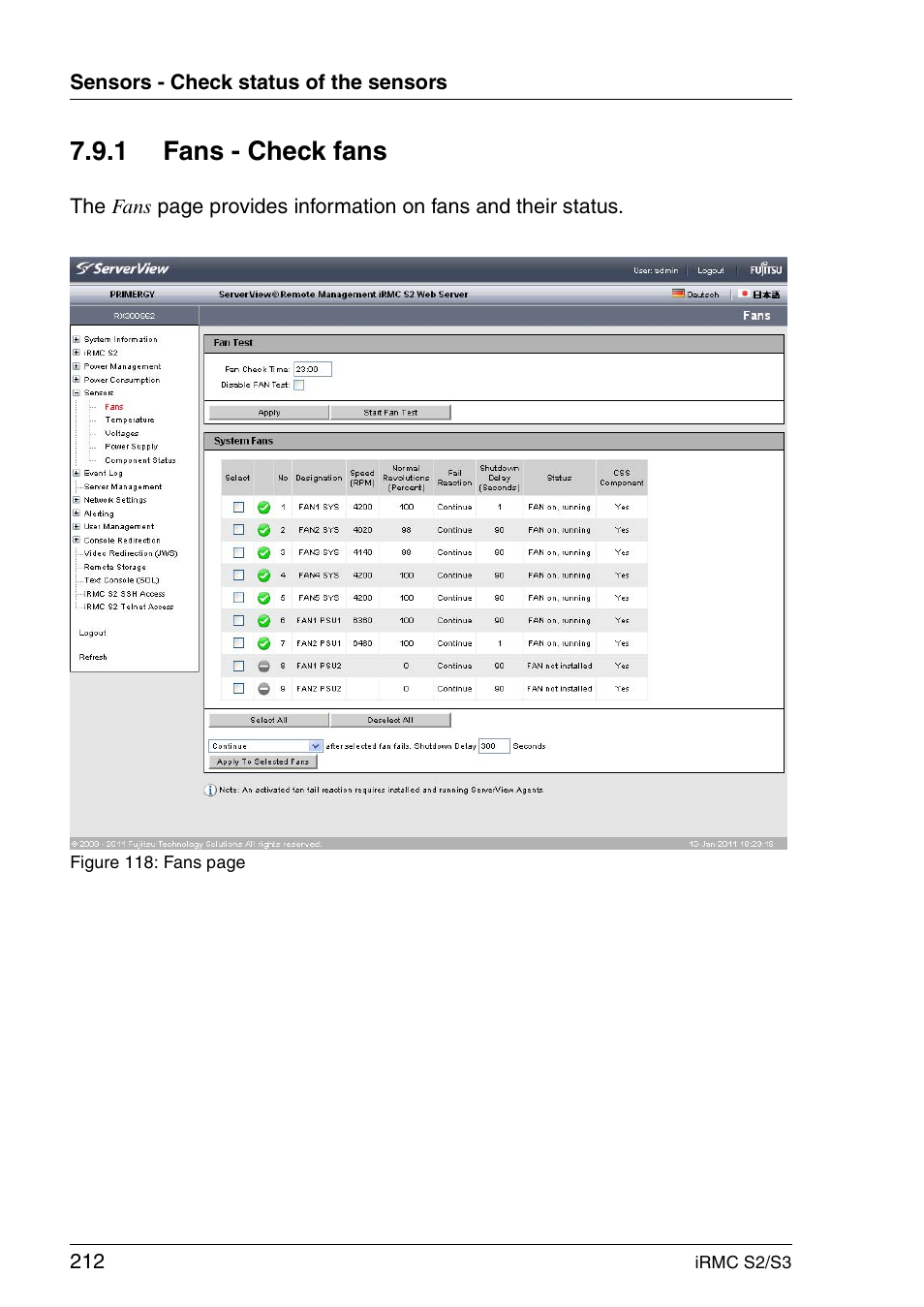Select the FAN2 PSU1 row checkbox

point(238,643)
